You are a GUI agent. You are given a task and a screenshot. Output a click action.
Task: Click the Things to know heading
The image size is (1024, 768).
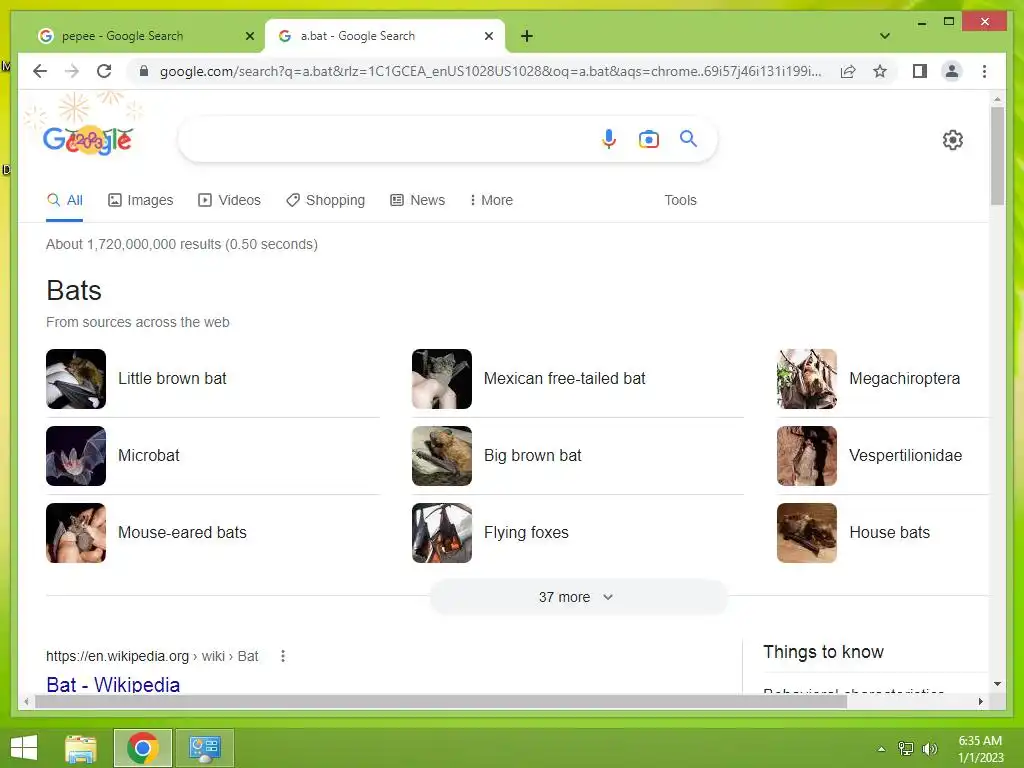823,652
